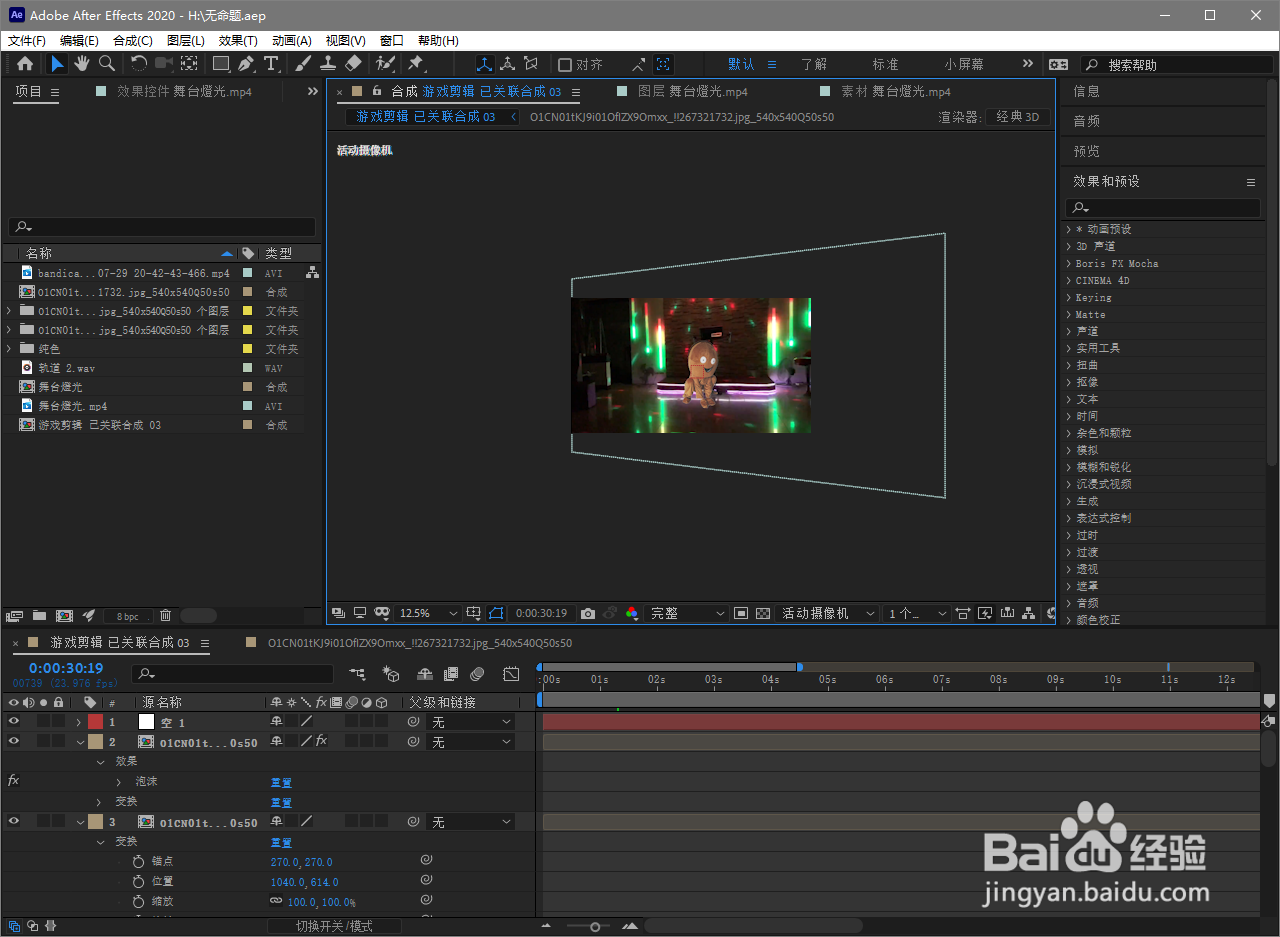Click 重置 for the 泡沫 effect
Screen dimensions: 1280x937
281,782
